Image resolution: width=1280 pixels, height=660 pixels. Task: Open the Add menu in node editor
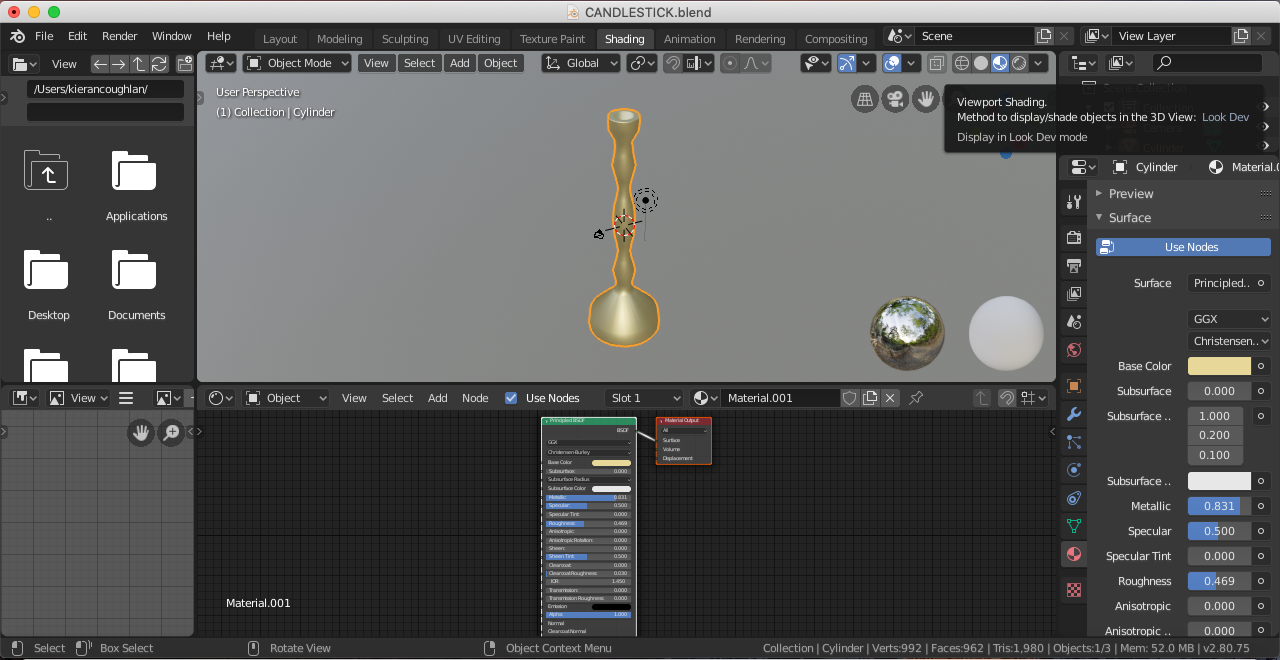coord(438,398)
